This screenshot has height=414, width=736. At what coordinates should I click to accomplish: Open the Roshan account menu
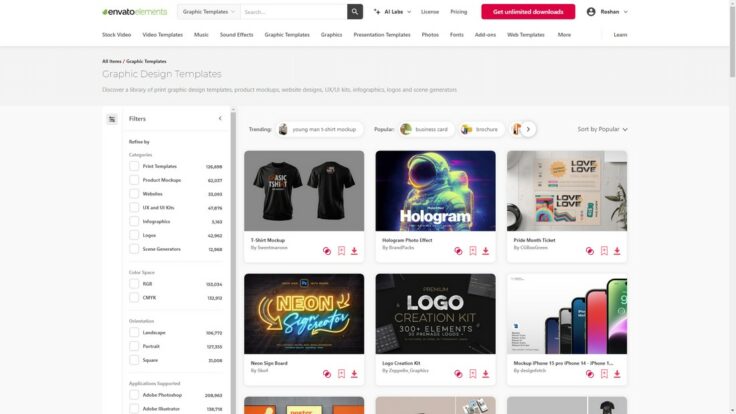607,12
